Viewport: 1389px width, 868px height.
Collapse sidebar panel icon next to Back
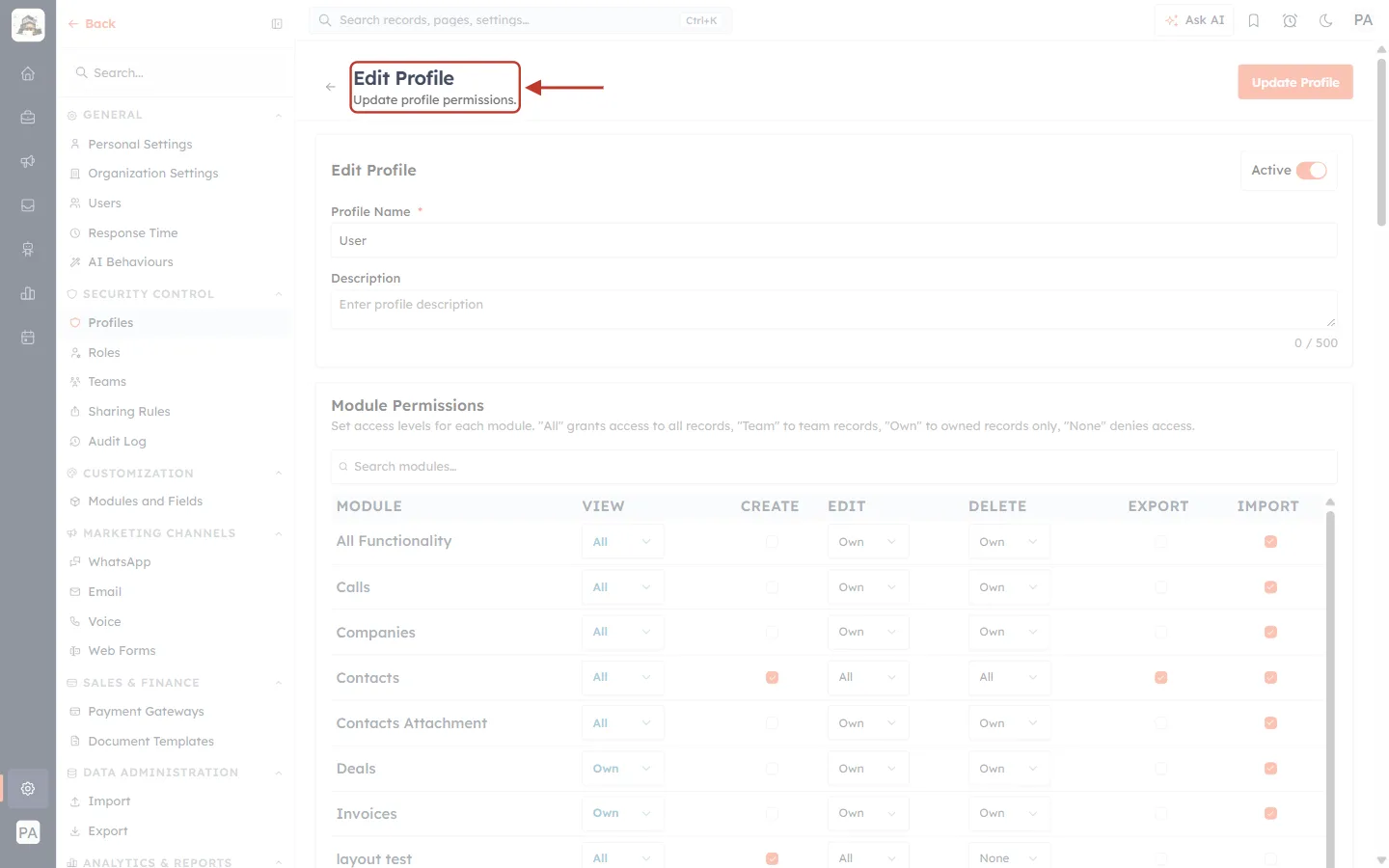point(277,24)
